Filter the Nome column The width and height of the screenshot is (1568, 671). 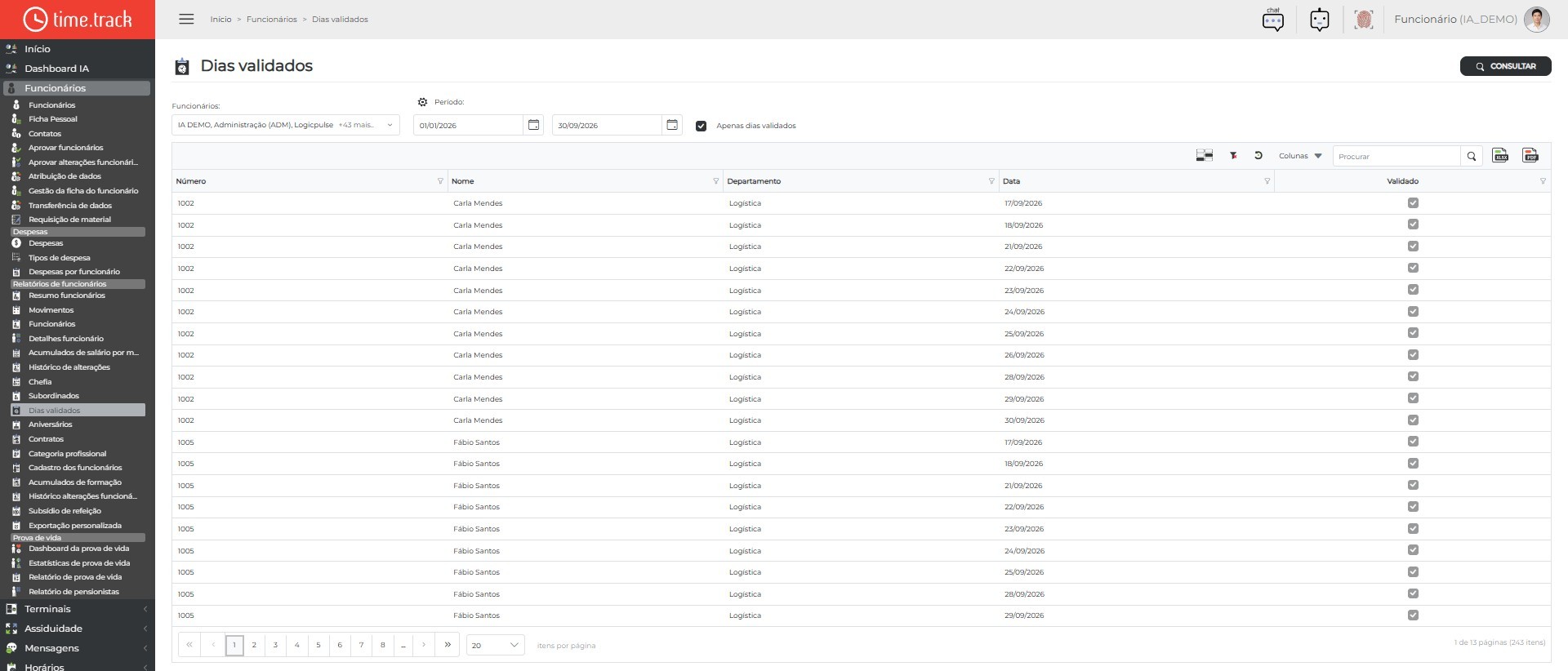pos(715,181)
